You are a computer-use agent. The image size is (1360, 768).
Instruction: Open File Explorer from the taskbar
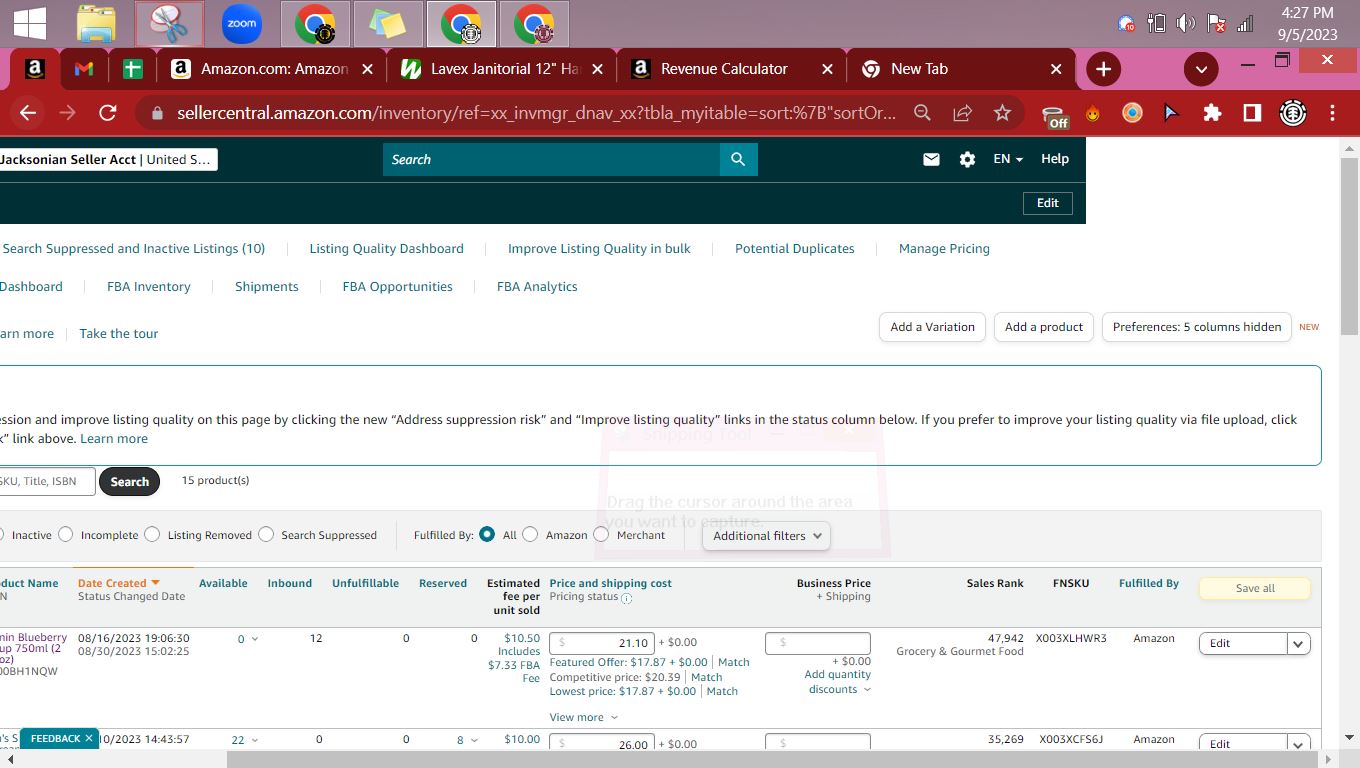(96, 23)
